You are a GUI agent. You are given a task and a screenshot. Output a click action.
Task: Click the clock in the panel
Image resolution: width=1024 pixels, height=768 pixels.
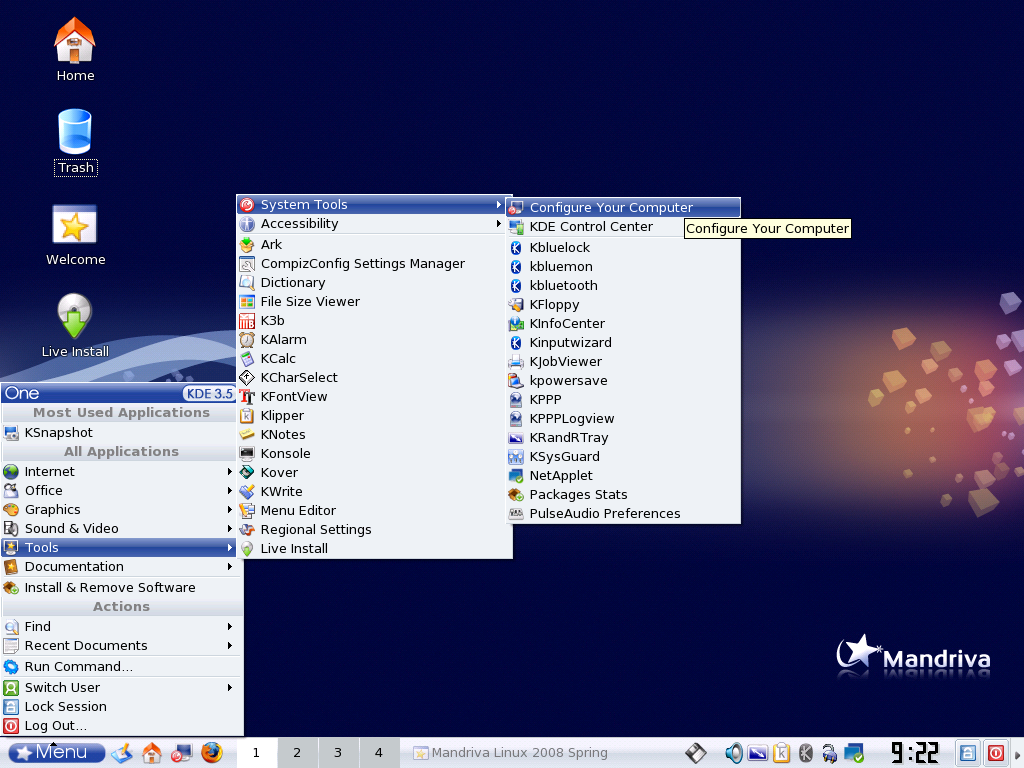915,753
